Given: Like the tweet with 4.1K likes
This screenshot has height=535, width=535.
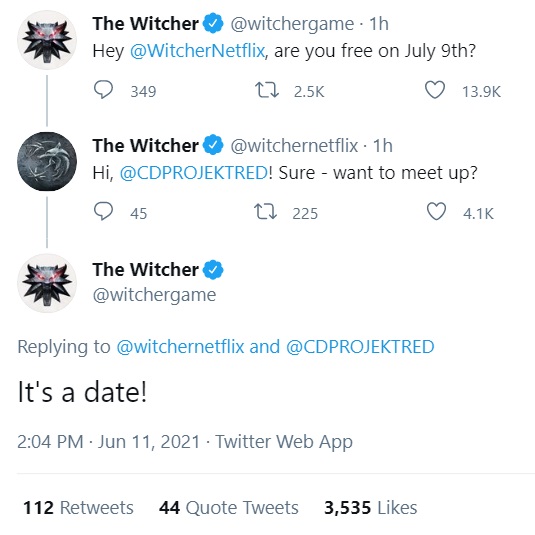Looking at the screenshot, I should [436, 212].
